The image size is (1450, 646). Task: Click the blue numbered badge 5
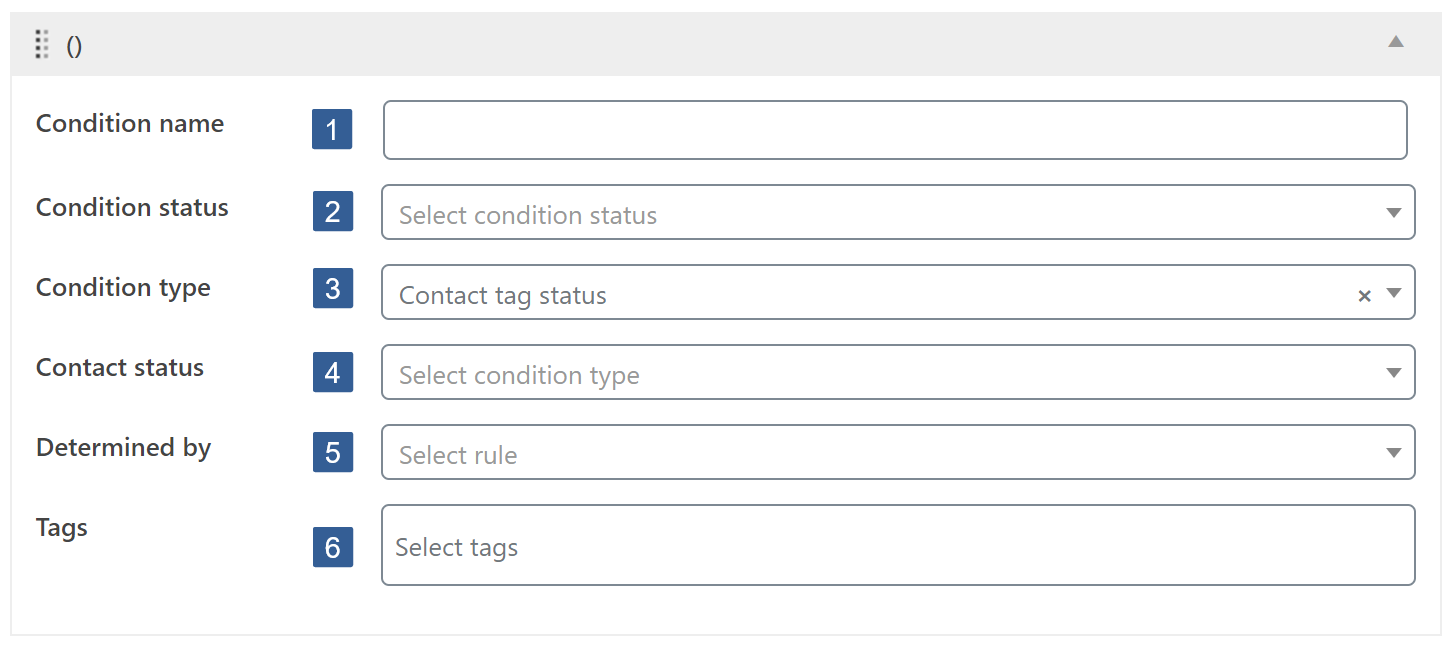pos(332,452)
